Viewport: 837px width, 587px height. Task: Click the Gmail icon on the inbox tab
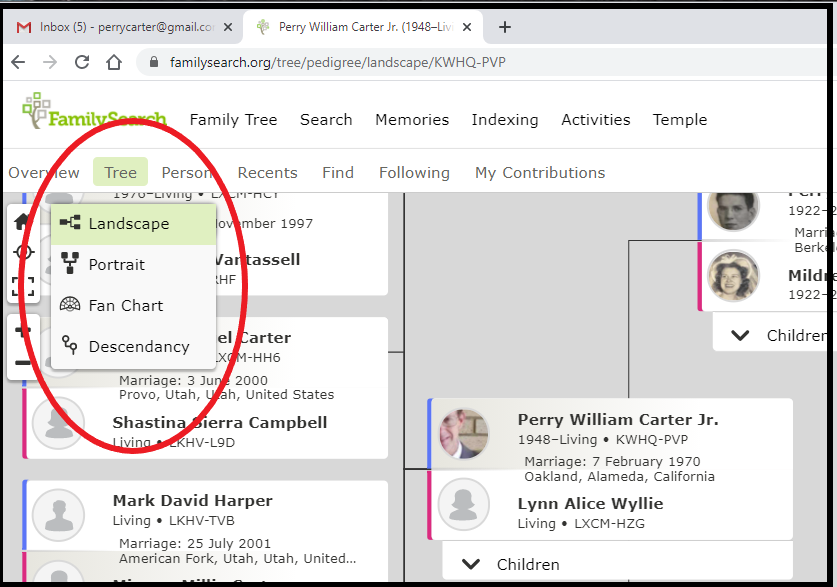pos(22,27)
